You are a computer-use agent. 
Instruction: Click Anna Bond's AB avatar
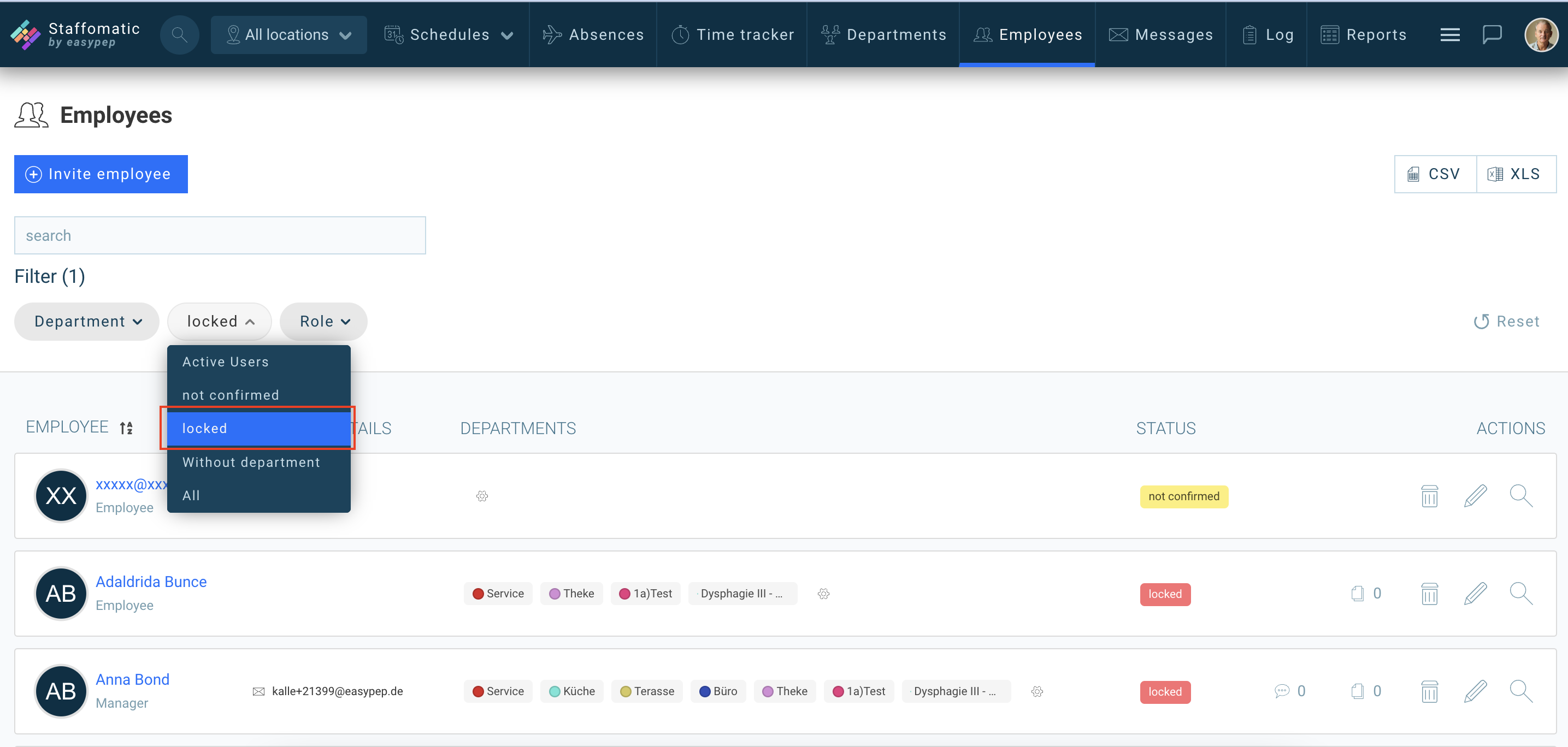click(x=61, y=691)
